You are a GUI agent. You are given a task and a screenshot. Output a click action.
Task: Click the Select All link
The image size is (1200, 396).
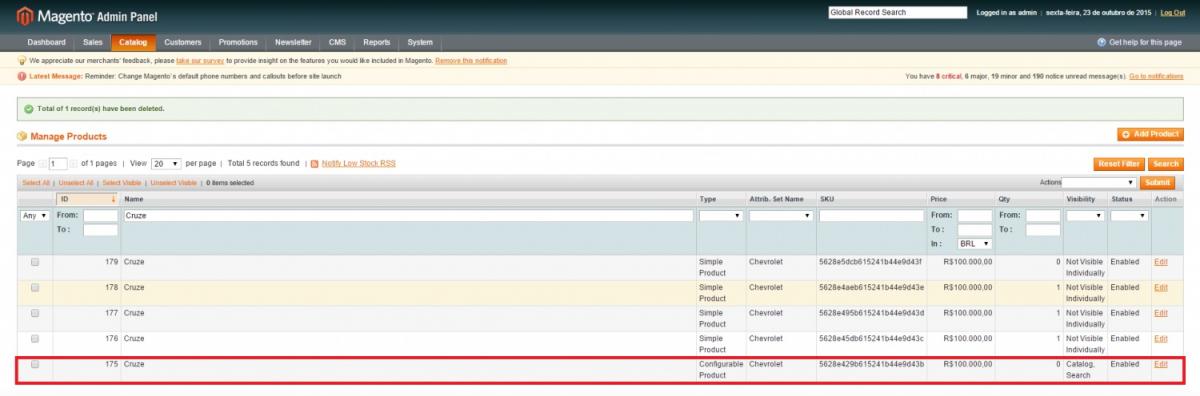click(36, 183)
